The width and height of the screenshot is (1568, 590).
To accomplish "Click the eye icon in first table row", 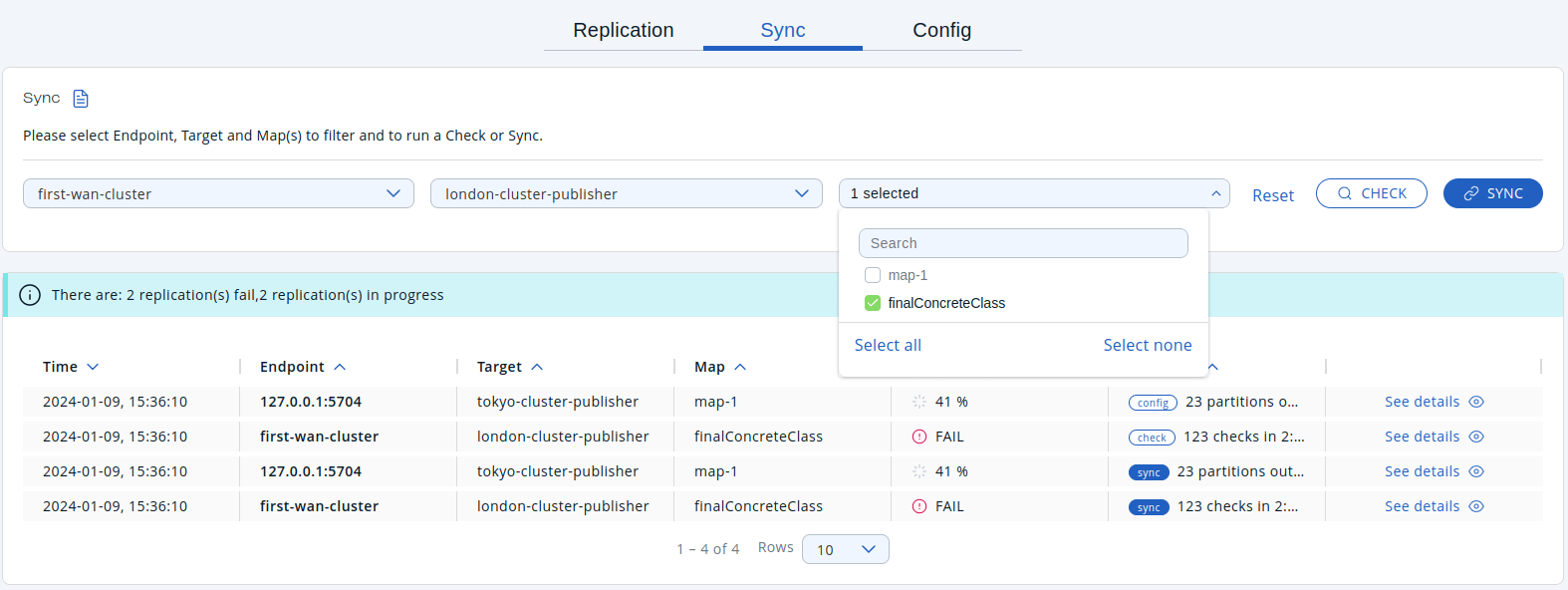I will point(1476,402).
